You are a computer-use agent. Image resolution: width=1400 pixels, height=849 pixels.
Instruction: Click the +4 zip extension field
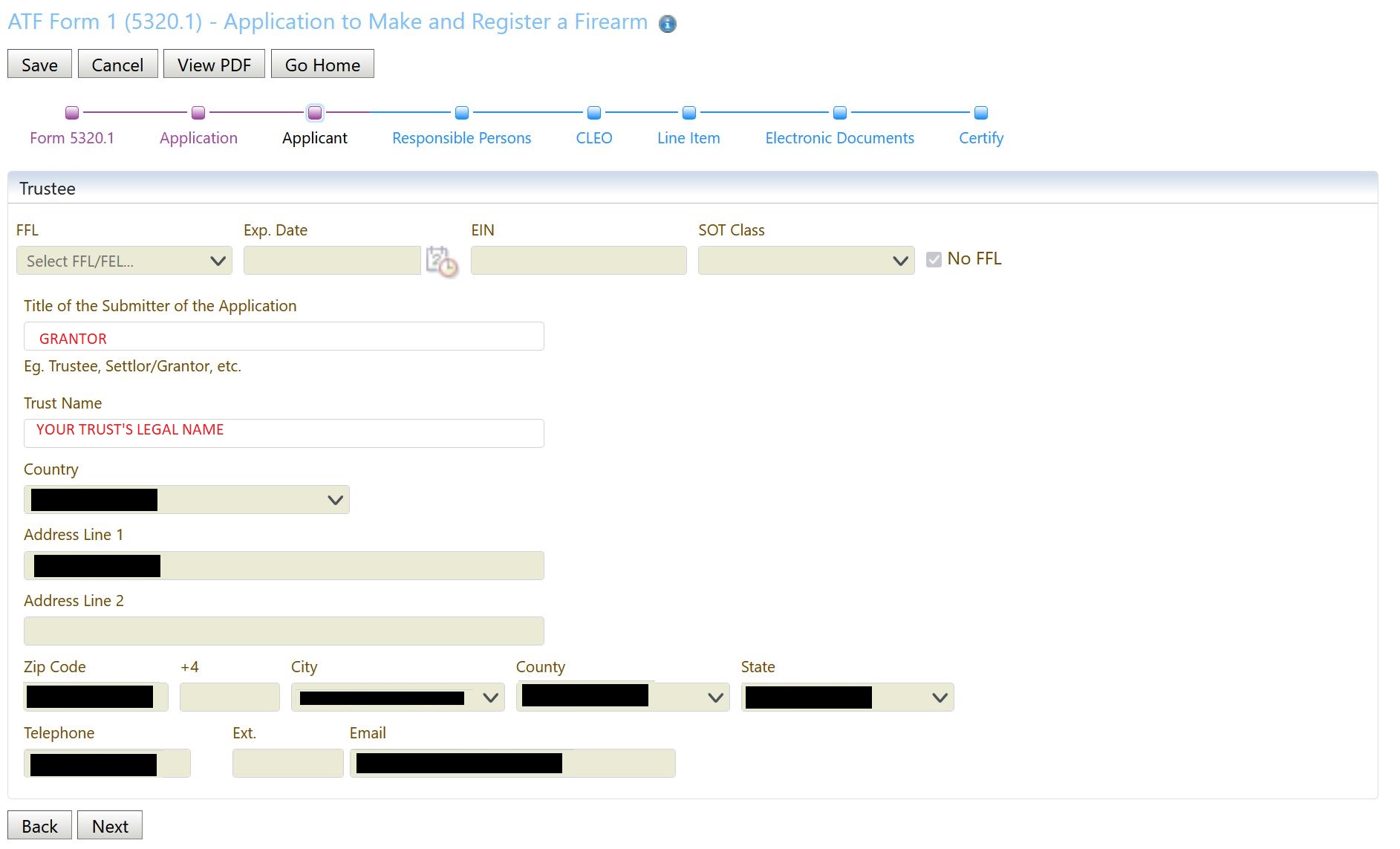point(229,697)
